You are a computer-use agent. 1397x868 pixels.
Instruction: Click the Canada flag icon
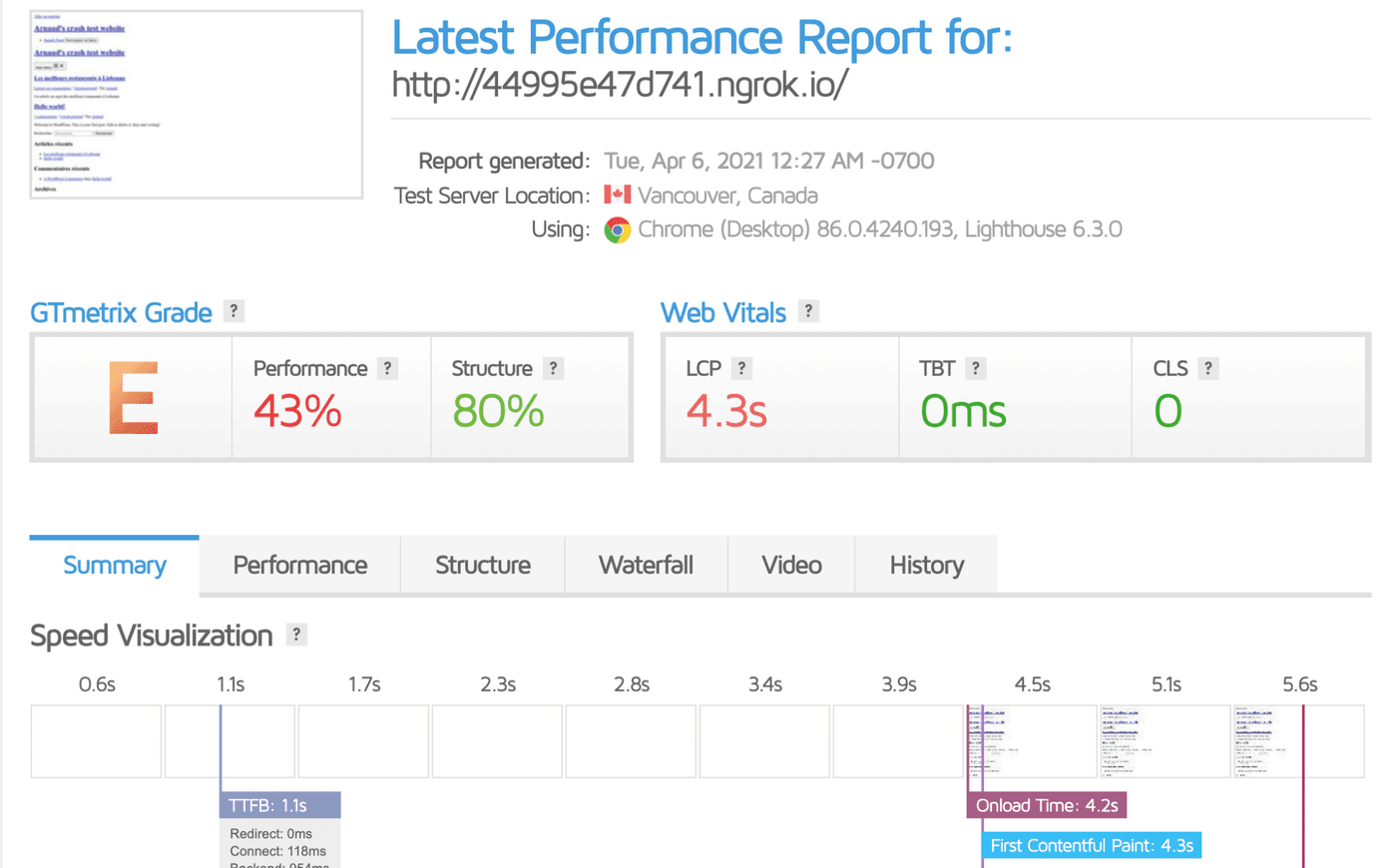pyautogui.click(x=618, y=195)
